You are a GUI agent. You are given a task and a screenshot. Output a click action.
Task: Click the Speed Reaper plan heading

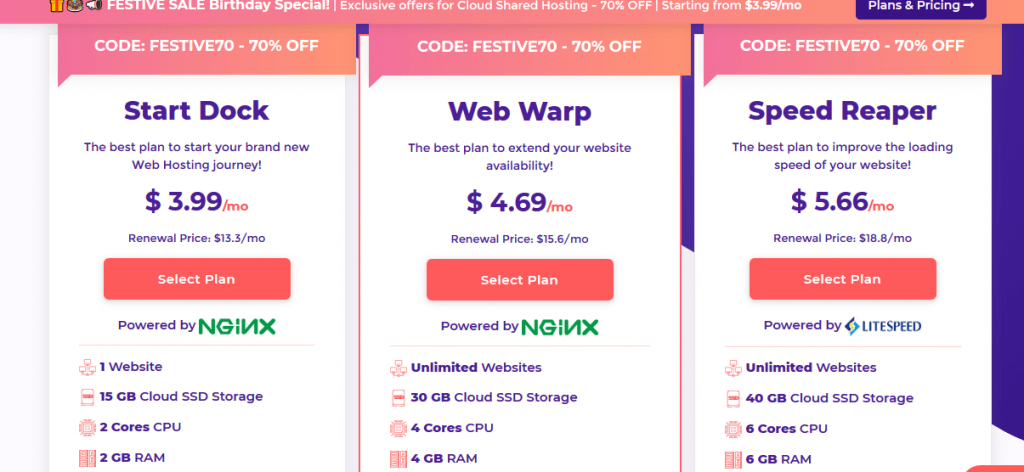pos(842,110)
